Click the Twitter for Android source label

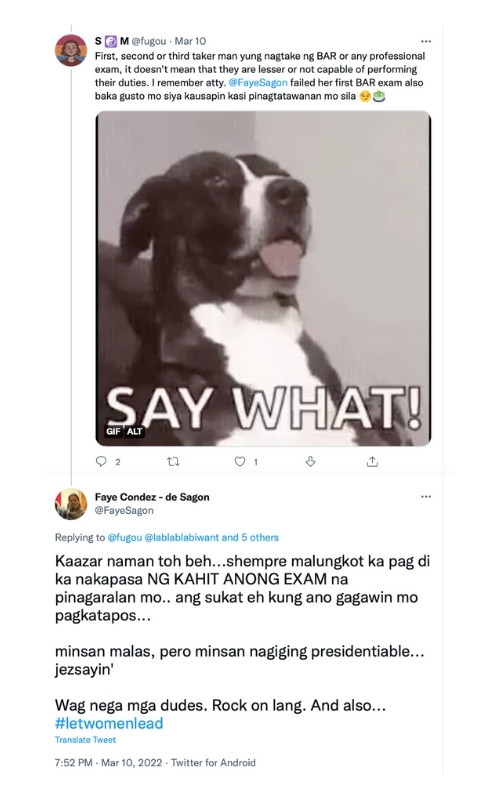coord(213,763)
